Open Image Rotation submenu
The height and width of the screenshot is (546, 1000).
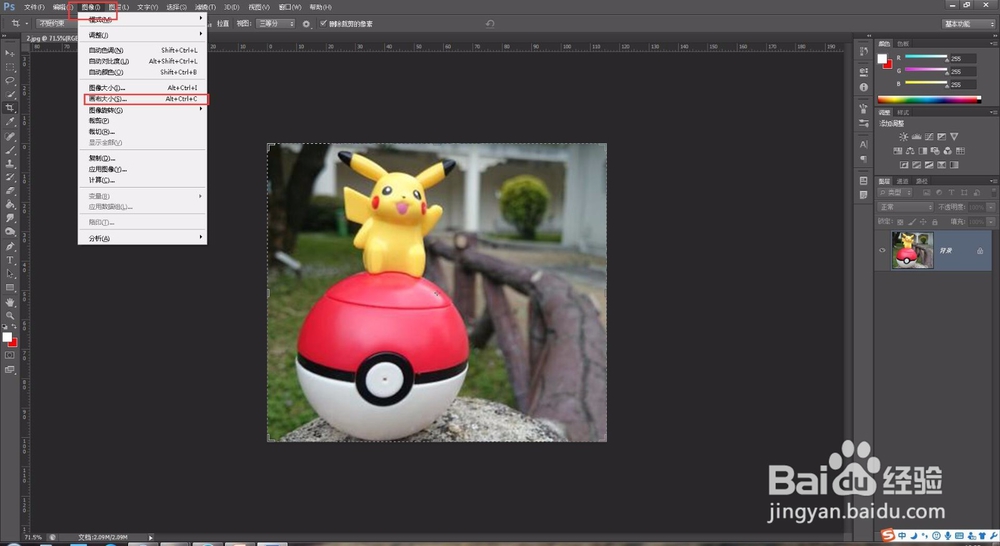tap(142, 110)
